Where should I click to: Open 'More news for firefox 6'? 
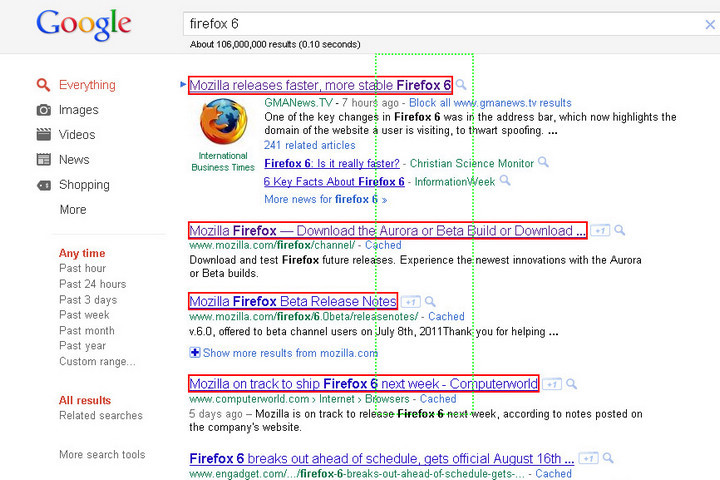tap(326, 200)
